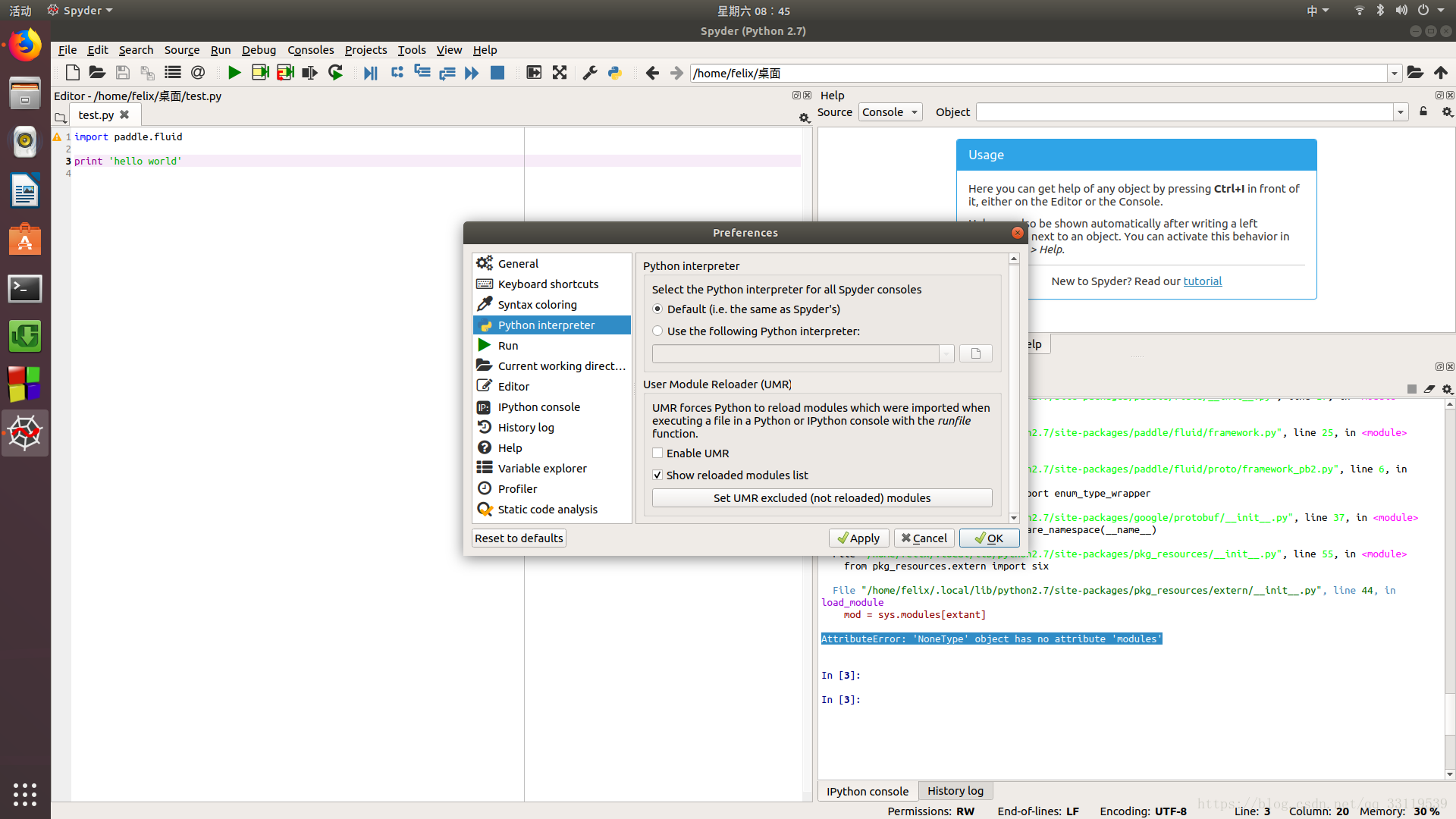Re-run last script icon
The image size is (1456, 819).
pyautogui.click(x=335, y=73)
